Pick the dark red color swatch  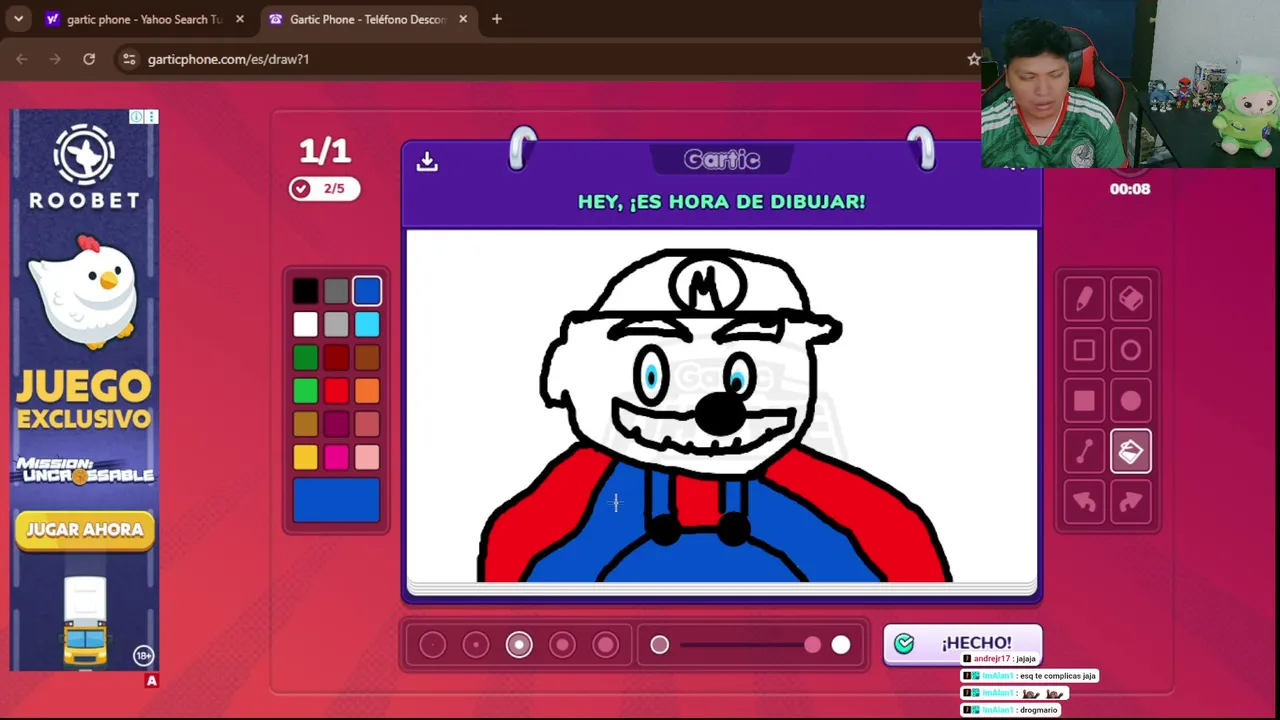(336, 357)
